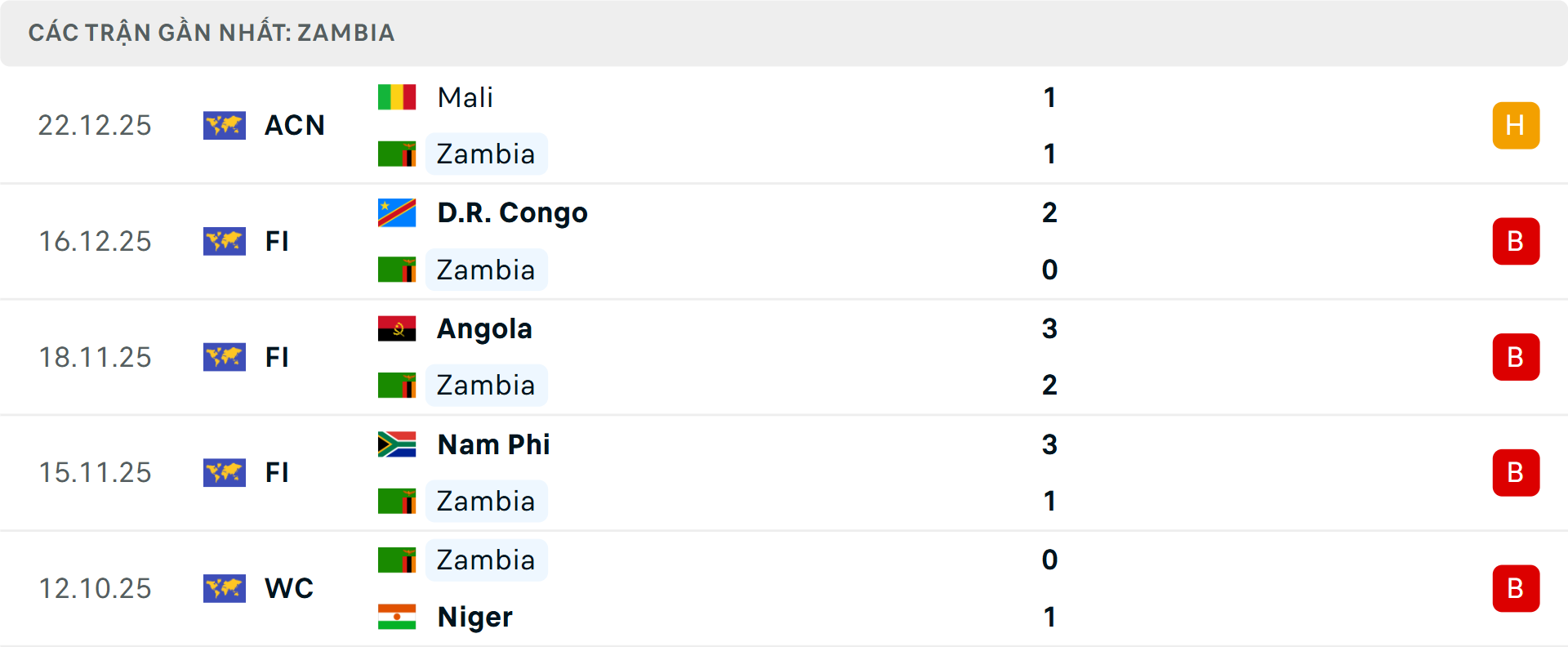Screen dimensions: 1568x647
Task: Open the Mali team page link
Action: coord(465,96)
